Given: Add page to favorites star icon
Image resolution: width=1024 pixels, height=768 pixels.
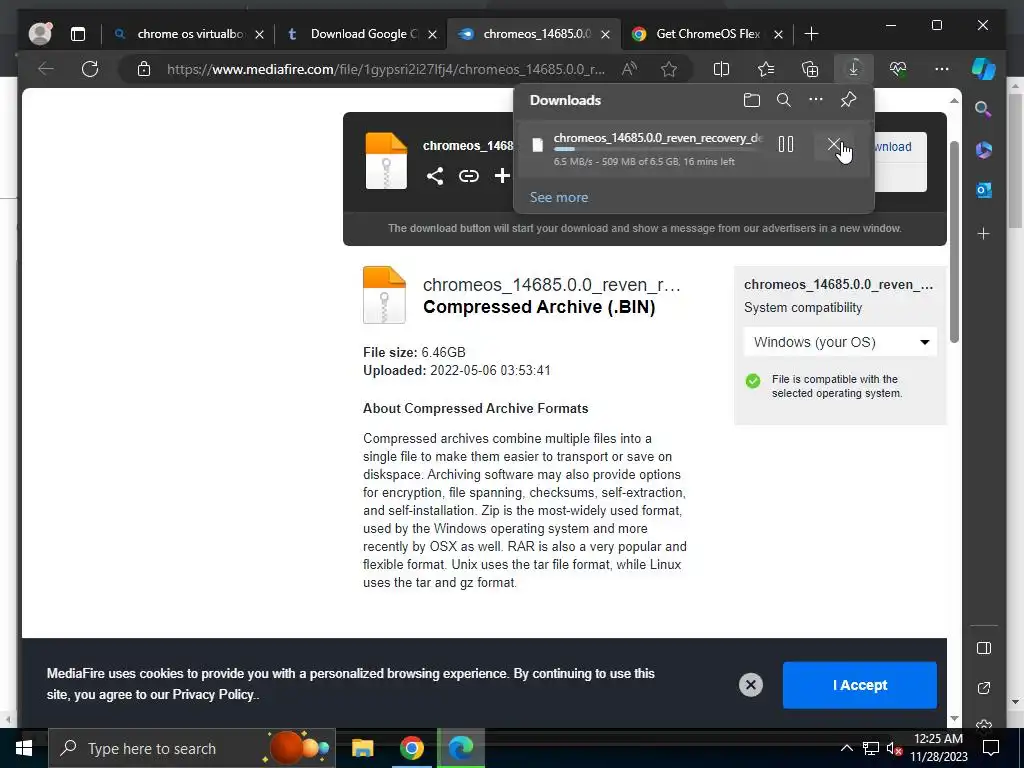Looking at the screenshot, I should click(x=669, y=69).
